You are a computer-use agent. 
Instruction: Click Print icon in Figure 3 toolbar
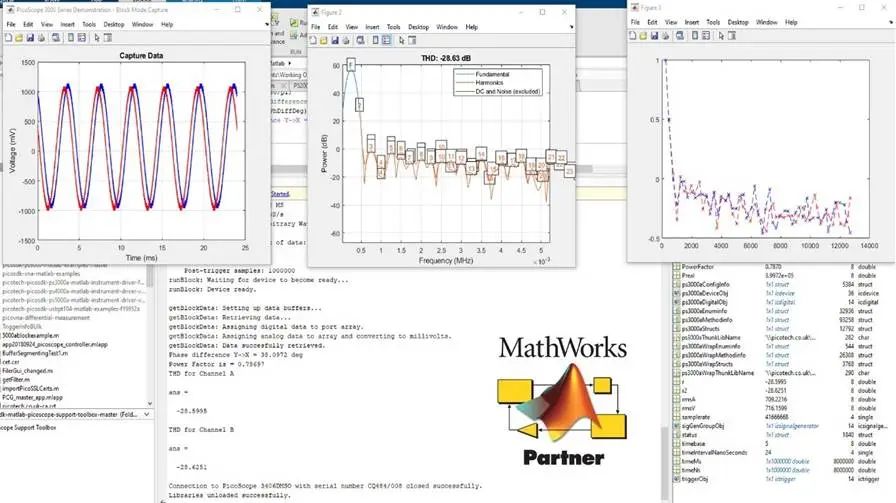pyautogui.click(x=665, y=35)
